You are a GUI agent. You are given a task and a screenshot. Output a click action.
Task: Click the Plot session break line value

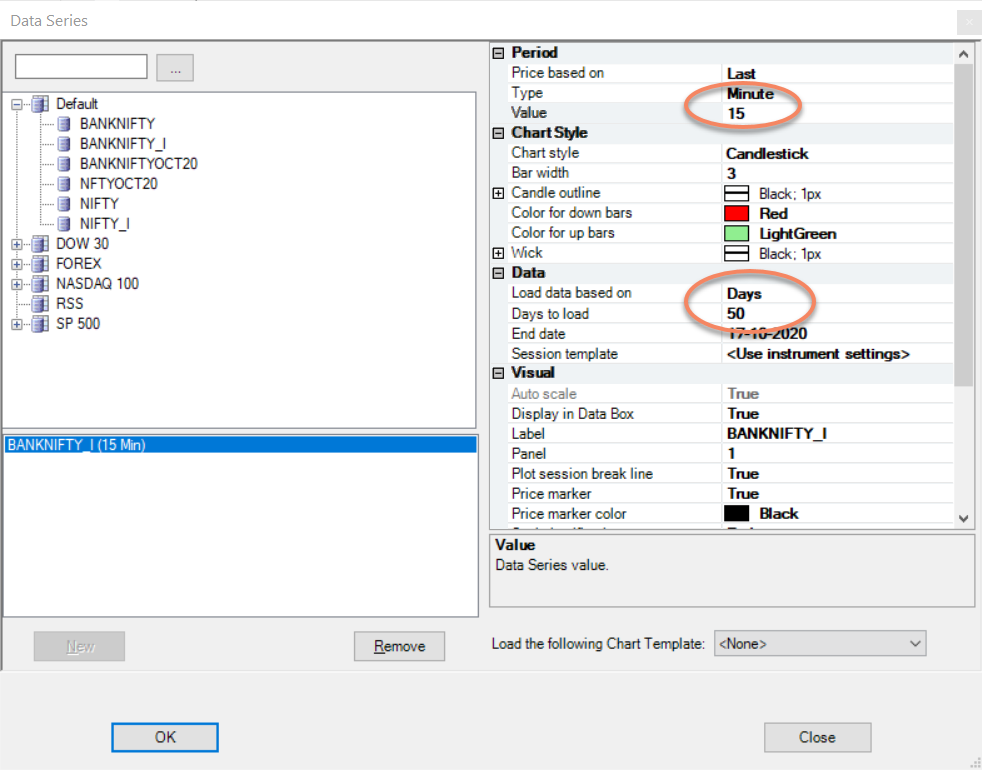tap(743, 474)
